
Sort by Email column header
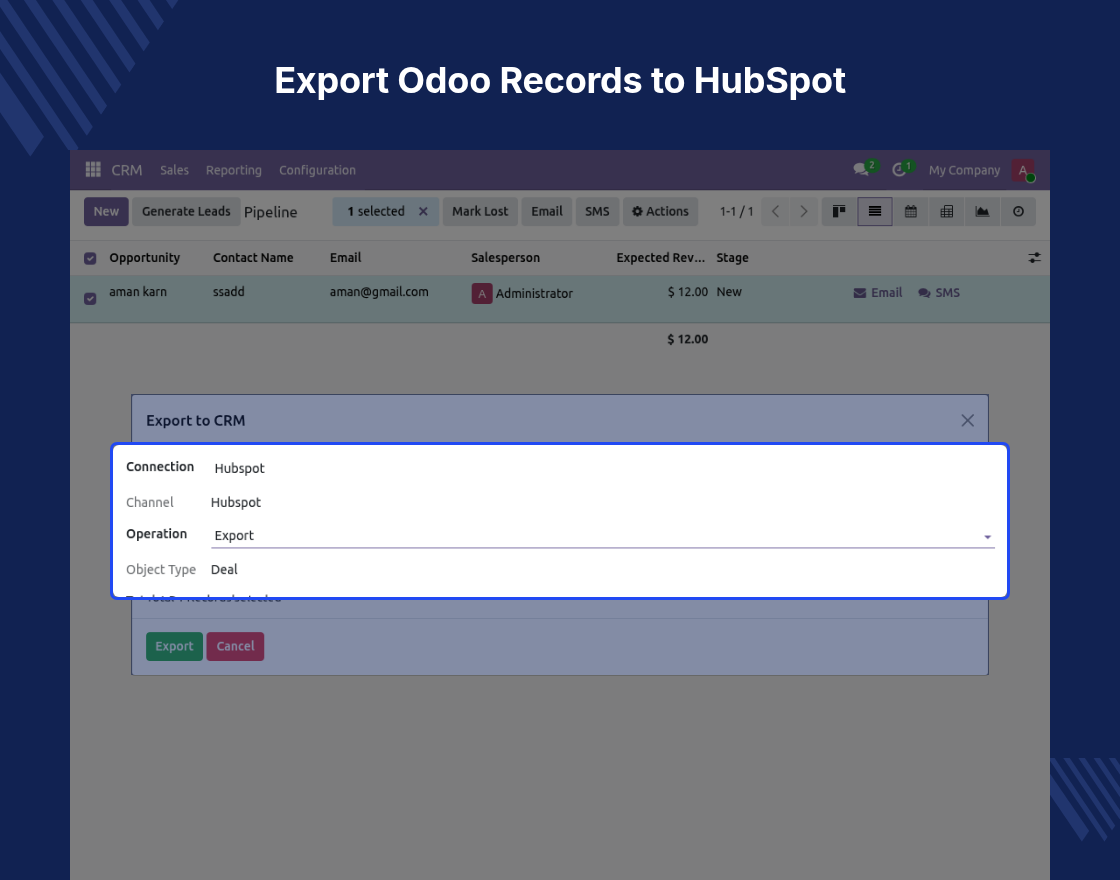(345, 258)
